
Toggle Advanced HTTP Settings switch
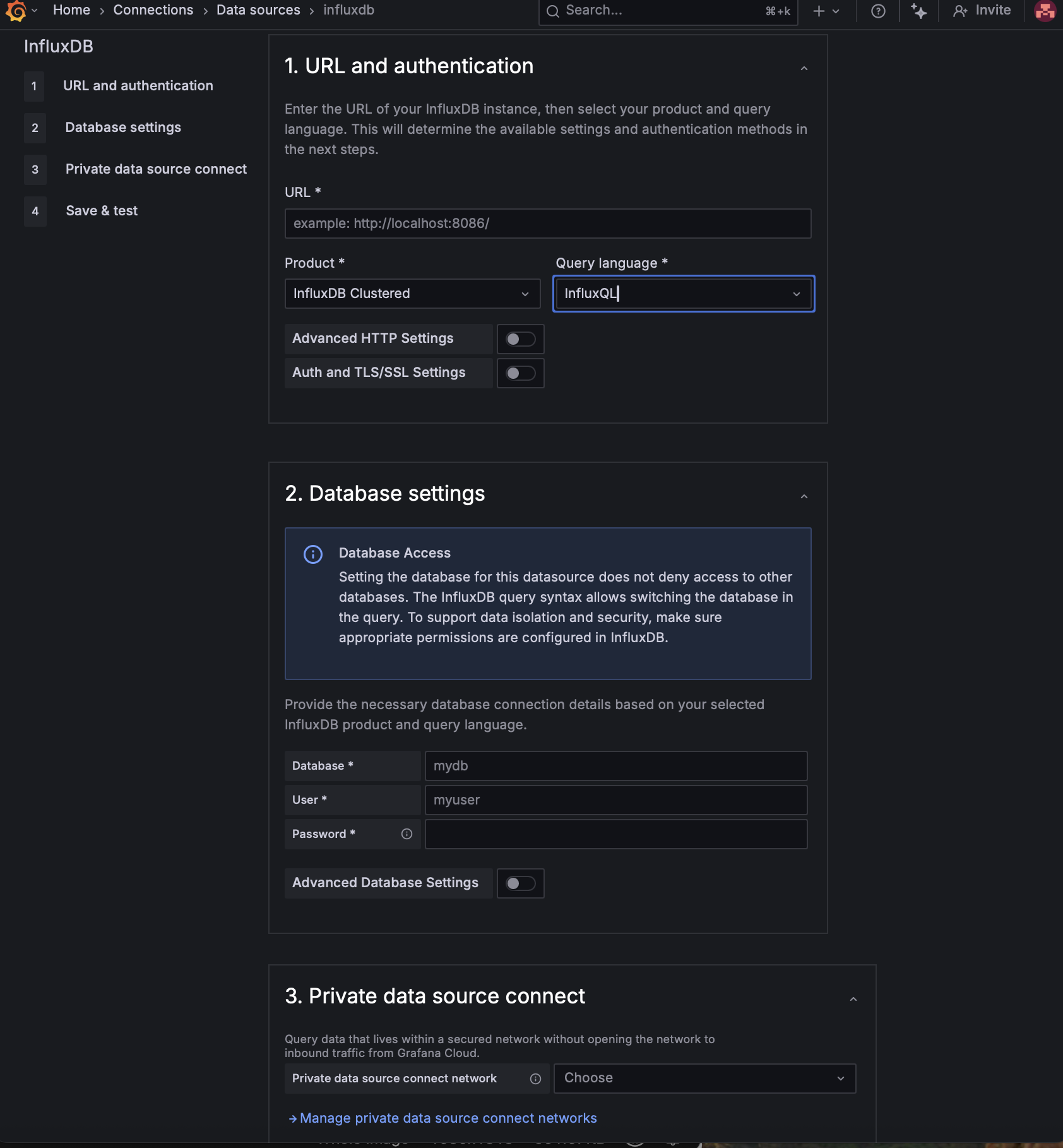(521, 339)
